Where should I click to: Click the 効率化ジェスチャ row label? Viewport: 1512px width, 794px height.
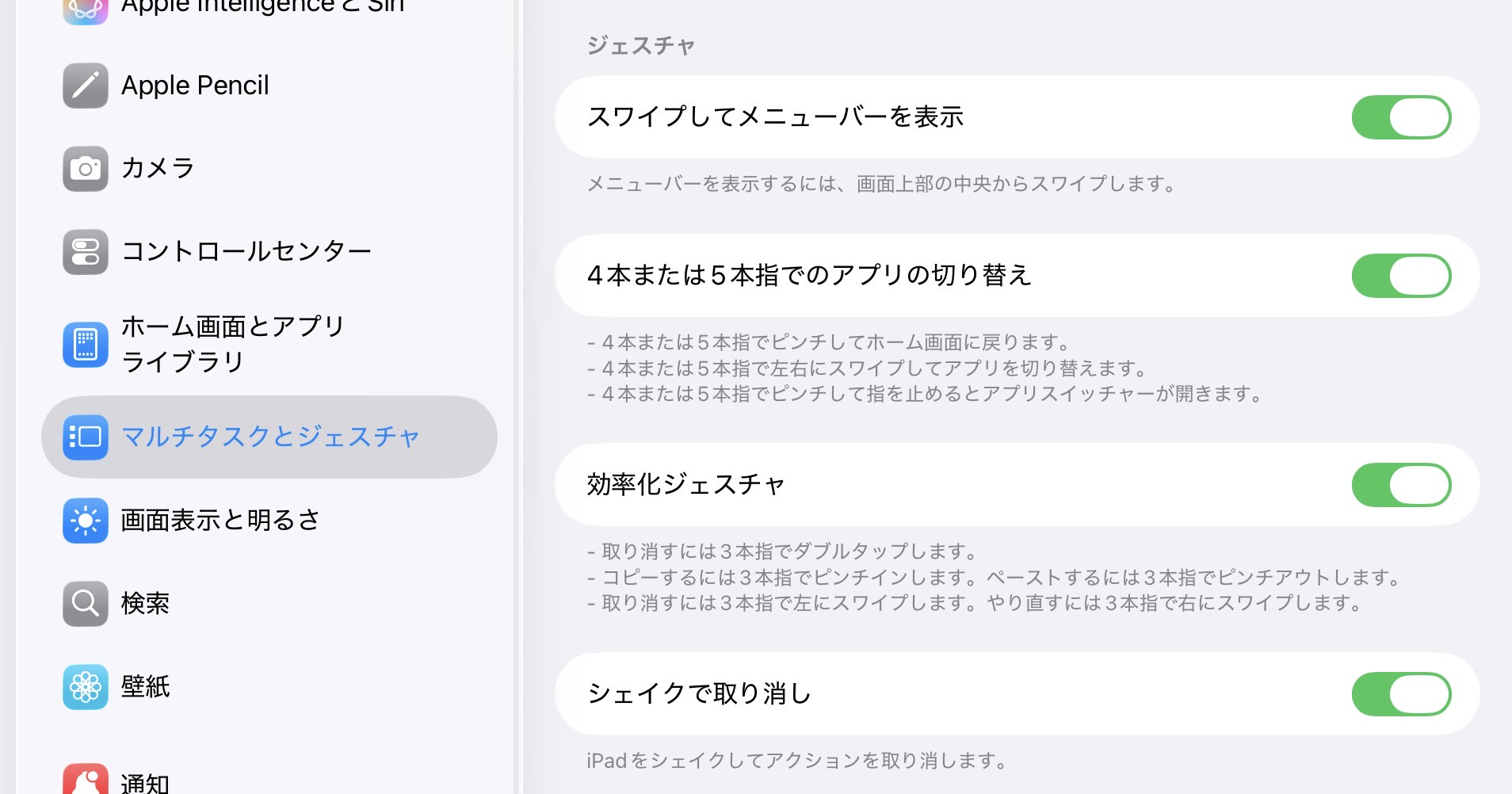click(x=686, y=485)
